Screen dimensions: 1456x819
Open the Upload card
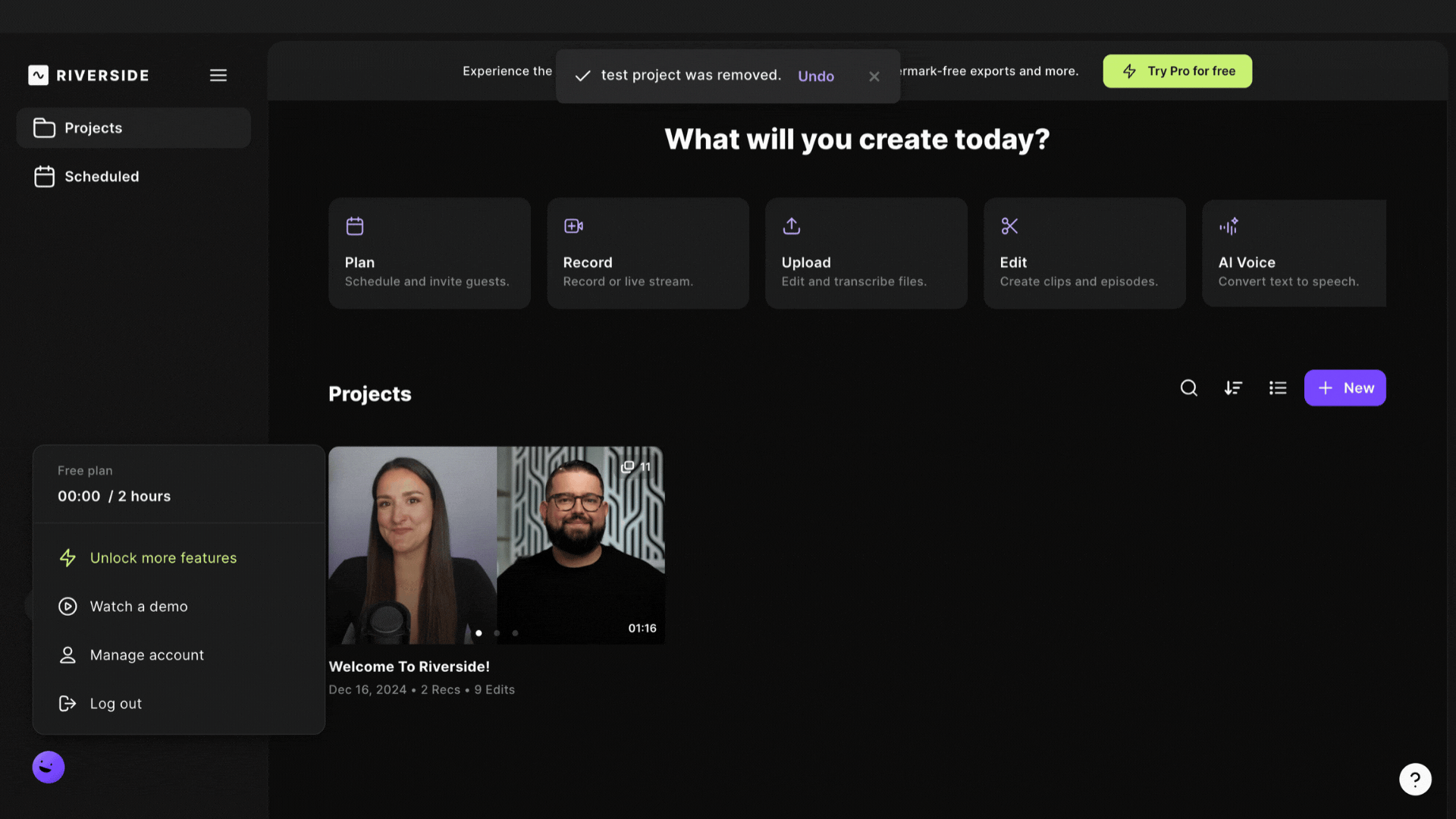pos(866,253)
